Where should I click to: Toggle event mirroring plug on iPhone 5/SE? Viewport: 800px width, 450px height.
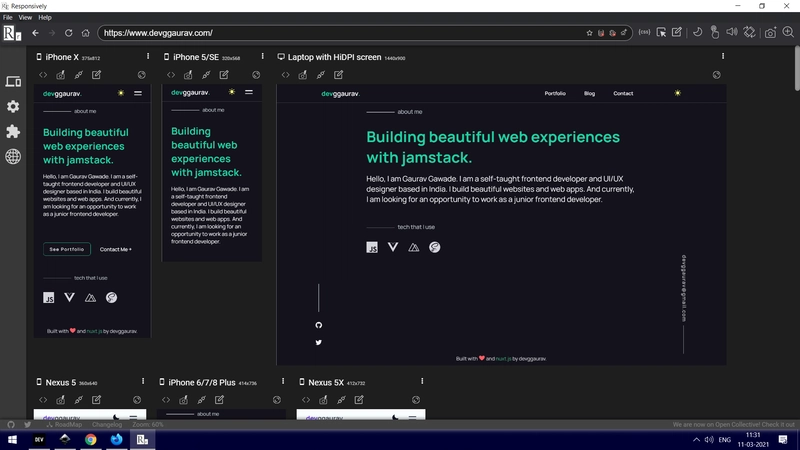point(206,75)
